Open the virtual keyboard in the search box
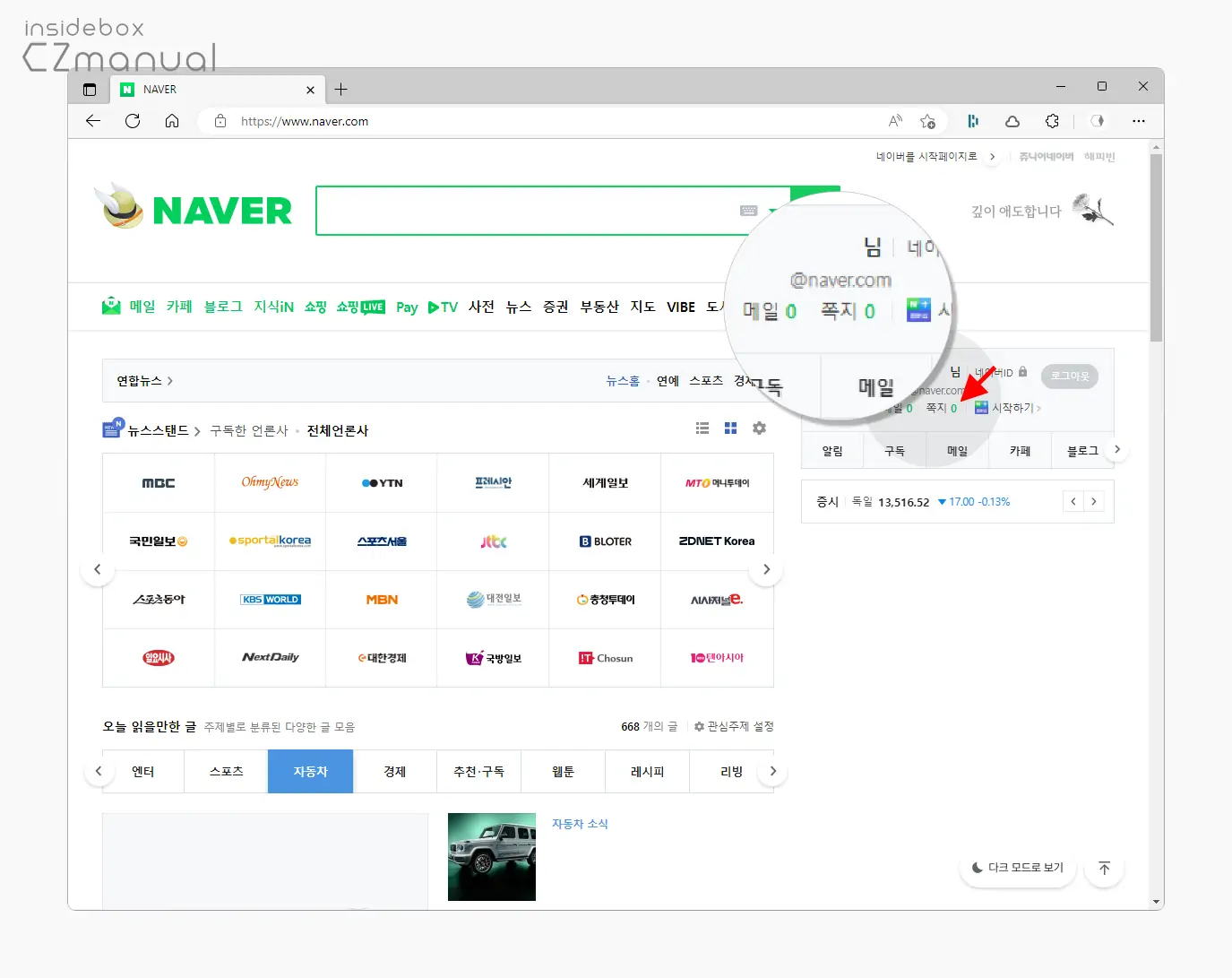 [749, 210]
